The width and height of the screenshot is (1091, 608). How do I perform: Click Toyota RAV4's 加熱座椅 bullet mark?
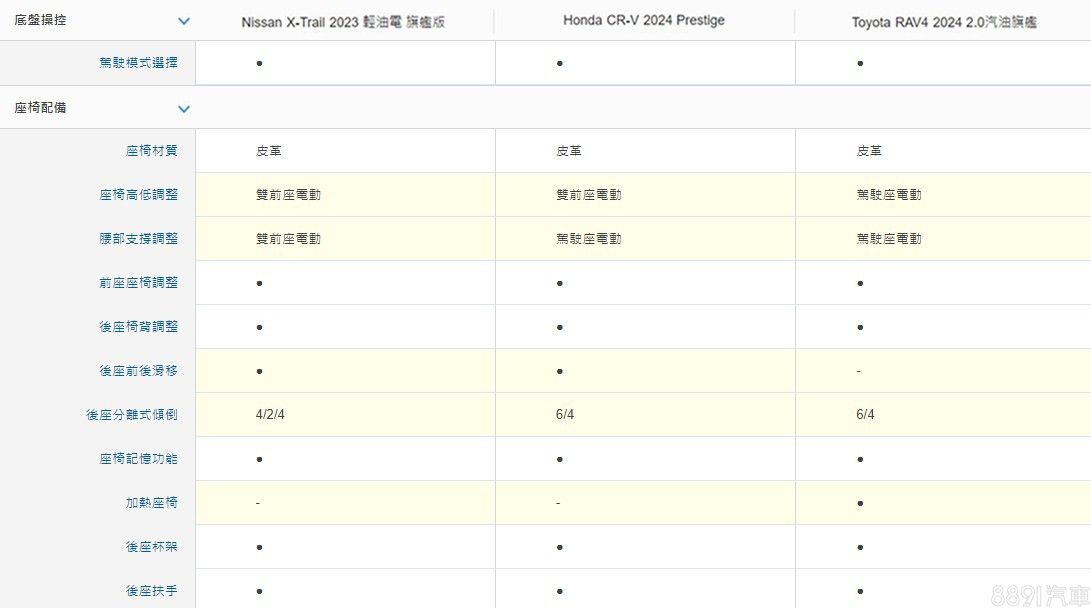pyautogui.click(x=860, y=503)
